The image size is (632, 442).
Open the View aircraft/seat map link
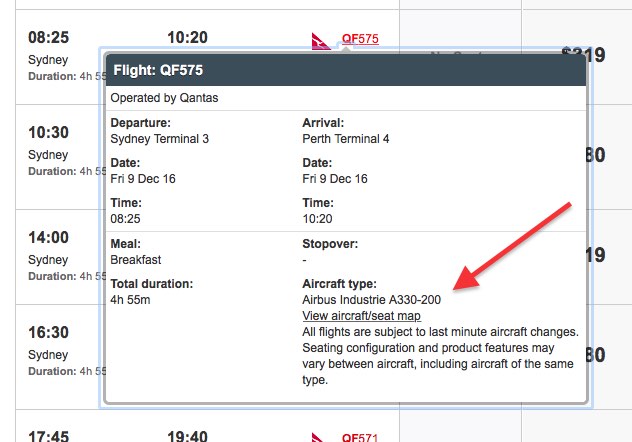click(x=362, y=316)
